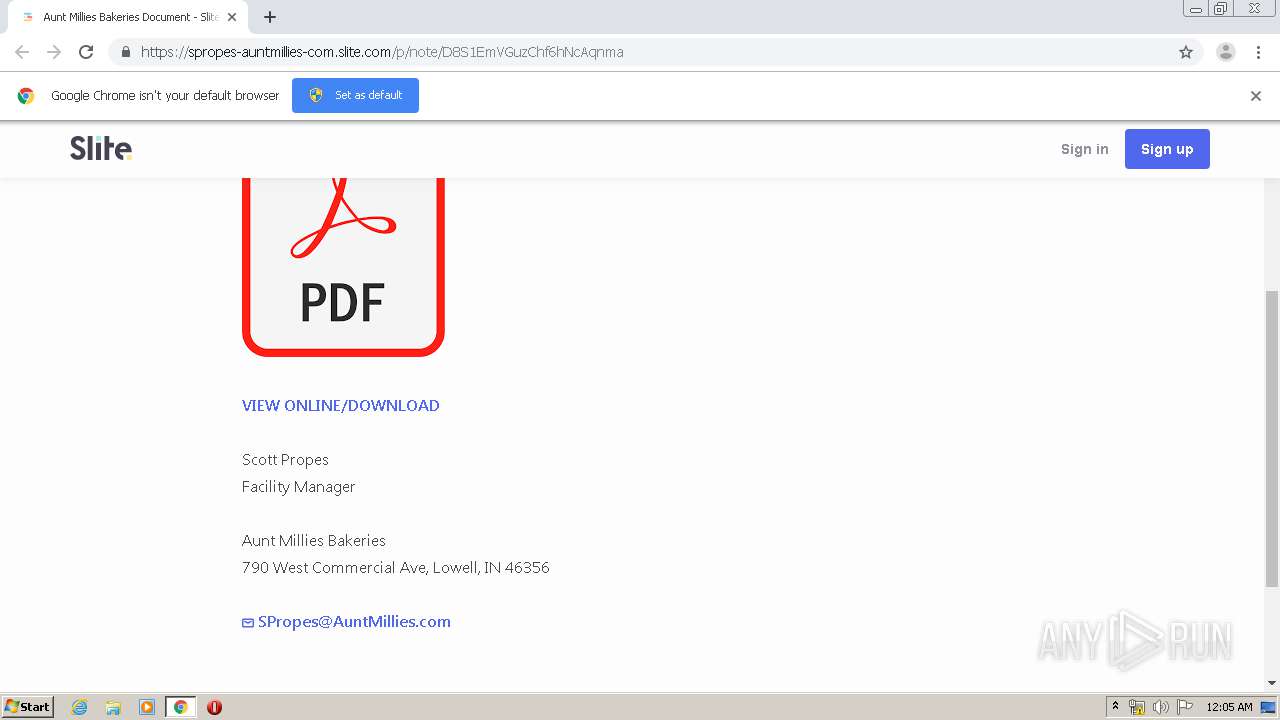
Task: Show hidden system tray icons
Action: coord(1115,706)
